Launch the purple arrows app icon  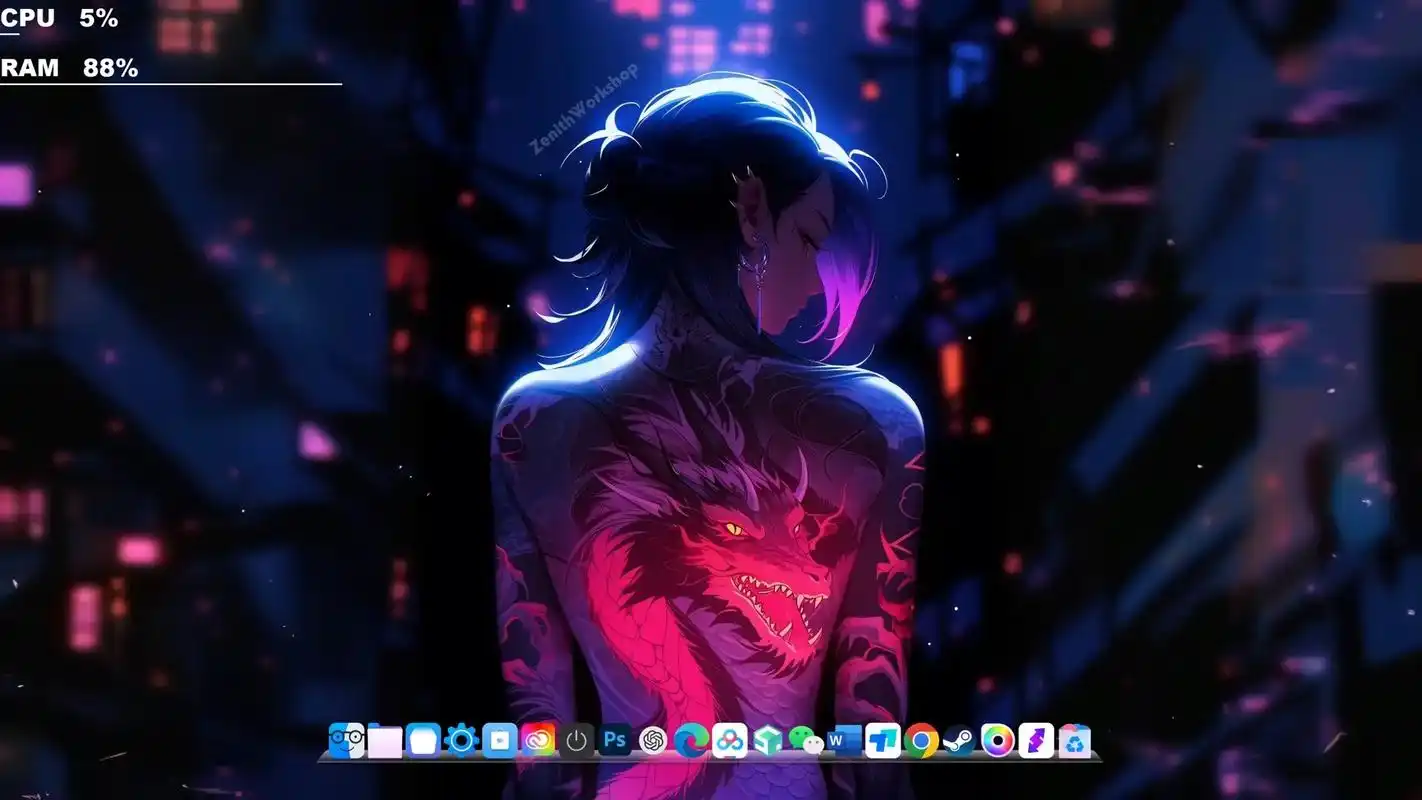click(1036, 741)
